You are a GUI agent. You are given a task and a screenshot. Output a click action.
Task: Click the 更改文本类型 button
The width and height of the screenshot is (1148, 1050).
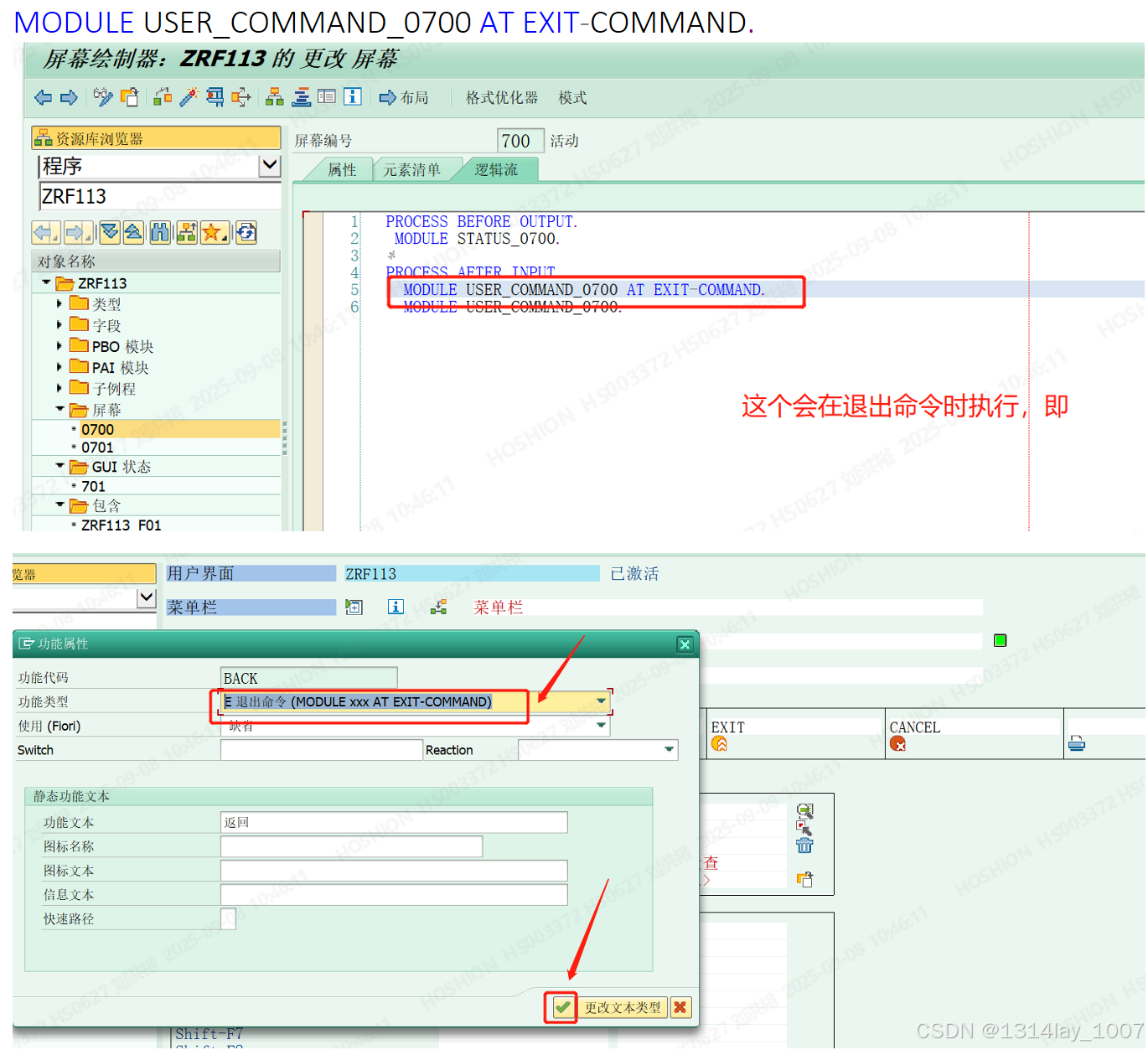[623, 1007]
